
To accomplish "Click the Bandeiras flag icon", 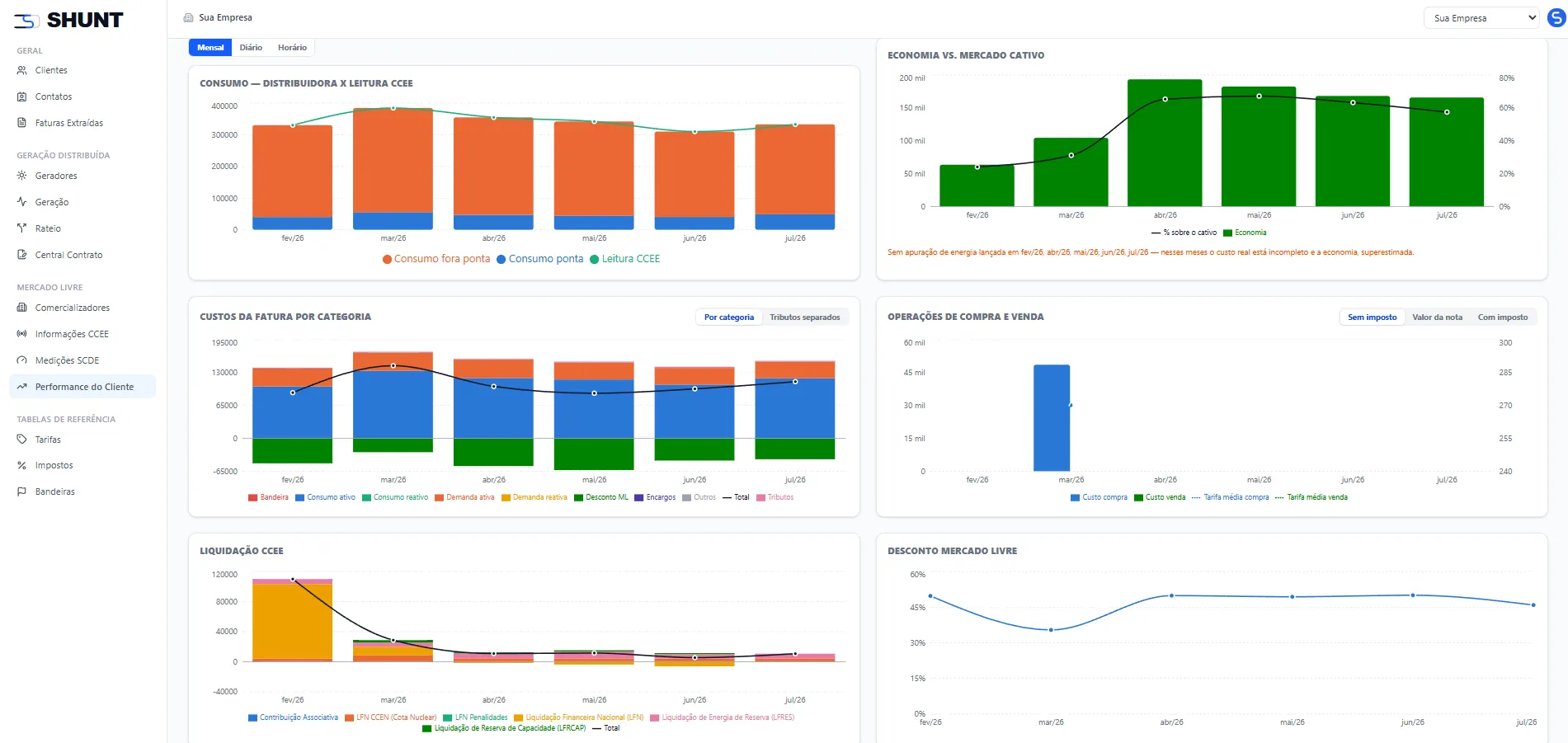I will click(x=22, y=491).
